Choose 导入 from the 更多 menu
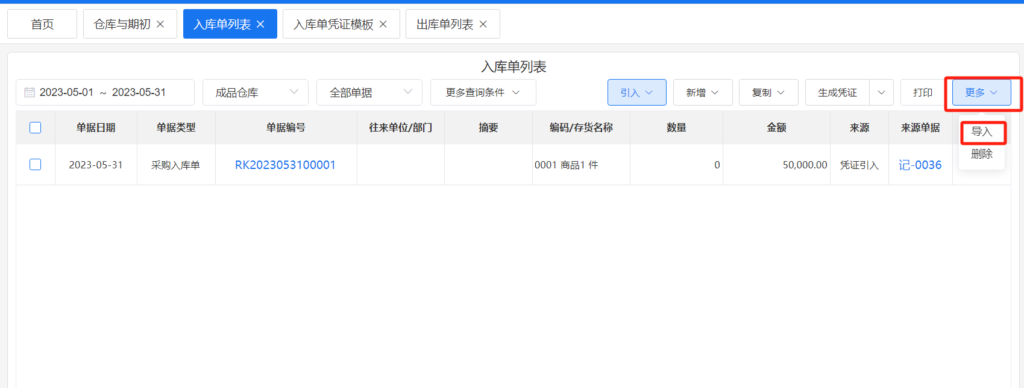The height and width of the screenshot is (388, 1024). coord(982,133)
